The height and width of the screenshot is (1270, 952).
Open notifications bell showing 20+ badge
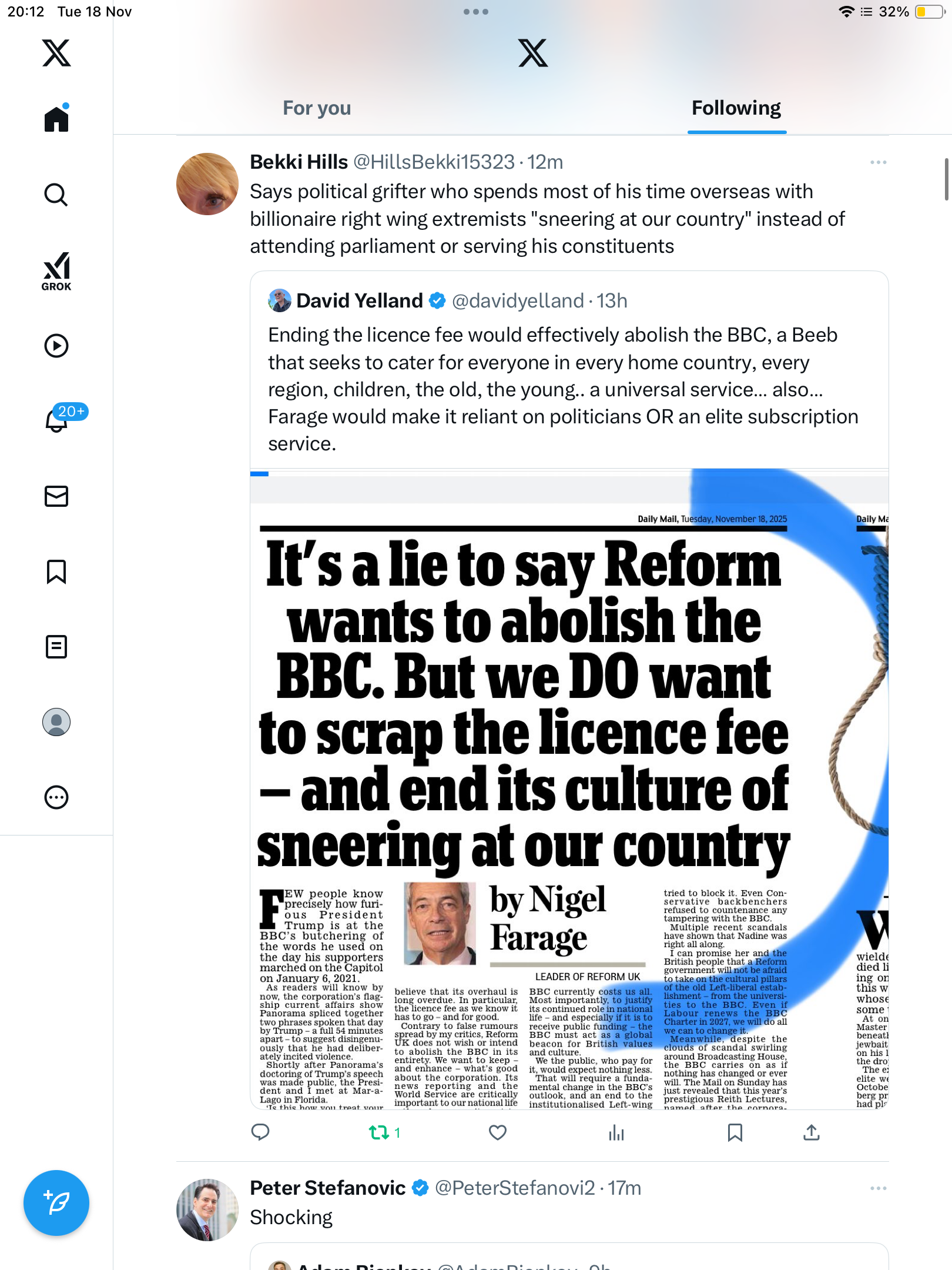[56, 420]
